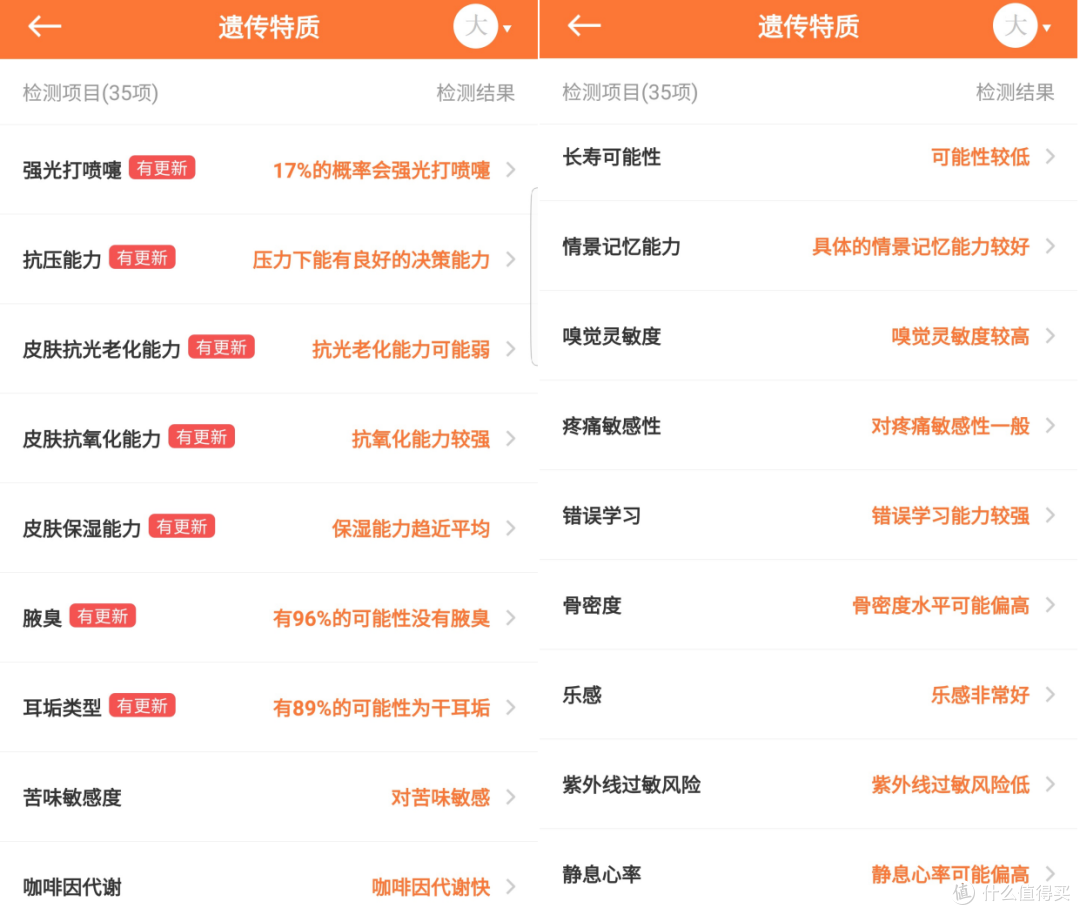The width and height of the screenshot is (1080, 915).
Task: View result 有96%的可能性没有腋臭
Action: tap(382, 618)
